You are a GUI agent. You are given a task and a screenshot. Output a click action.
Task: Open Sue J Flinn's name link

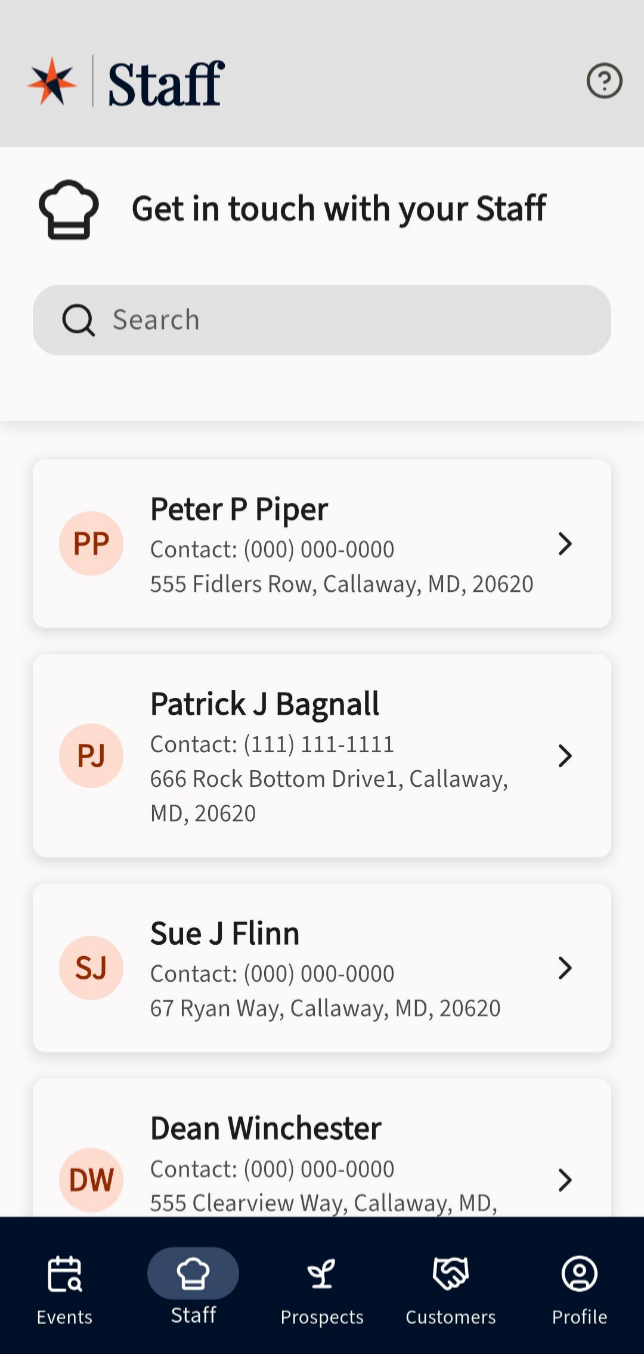coord(225,934)
